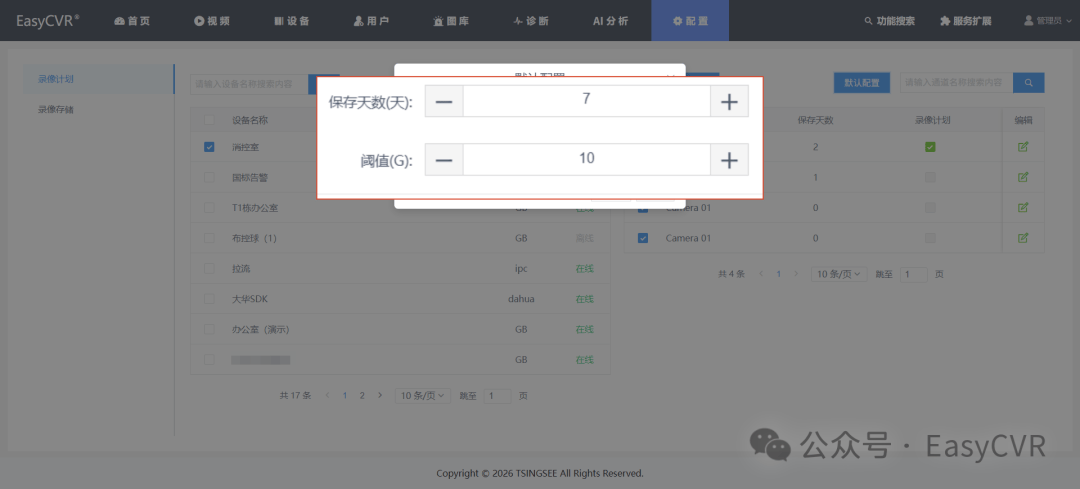Image resolution: width=1080 pixels, height=489 pixels.
Task: Go to the next page of the 17-item device list
Action: click(x=380, y=395)
